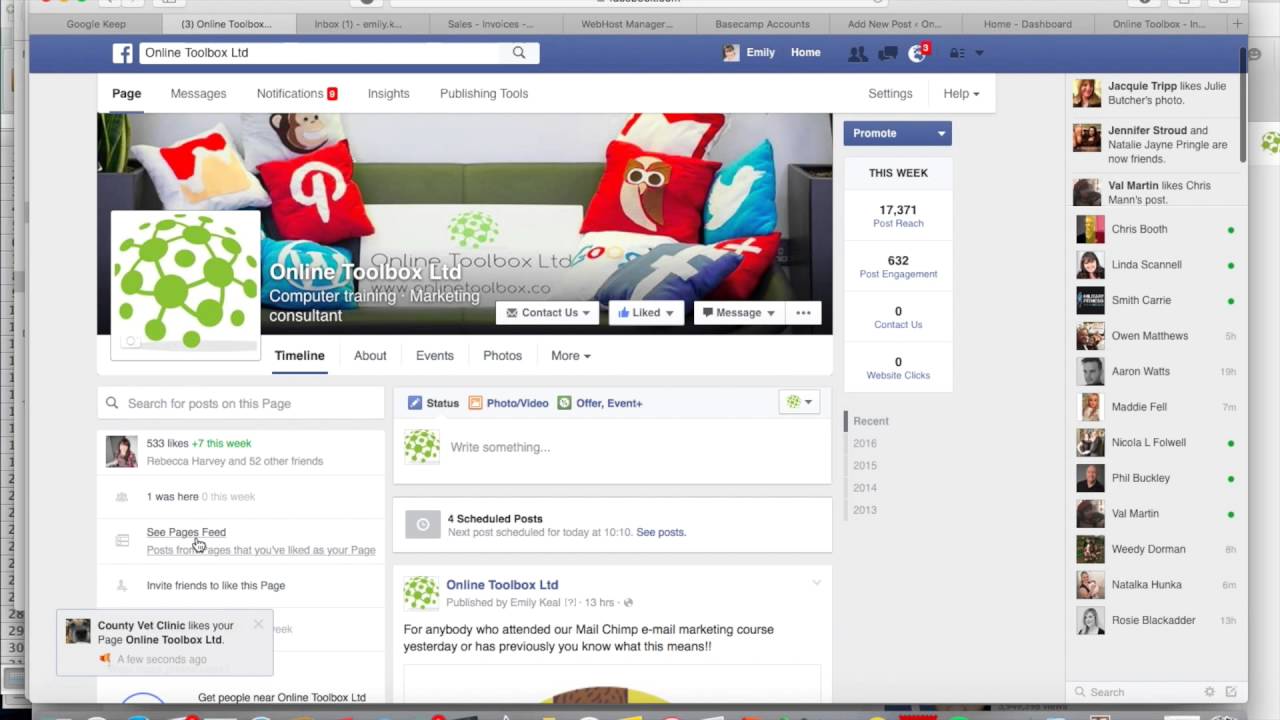Open the Insights tab
This screenshot has height=720, width=1280.
point(388,94)
